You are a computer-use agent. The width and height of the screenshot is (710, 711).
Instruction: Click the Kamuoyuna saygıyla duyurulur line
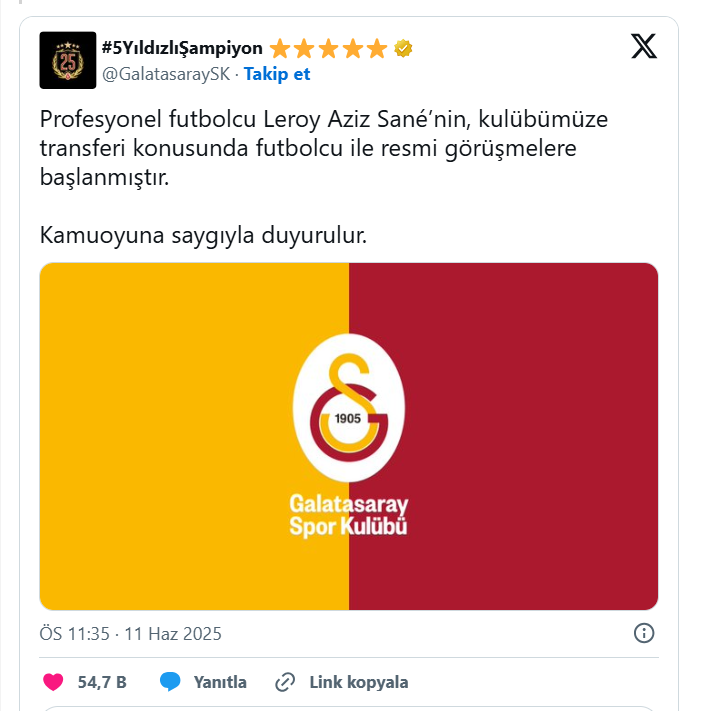tap(203, 235)
